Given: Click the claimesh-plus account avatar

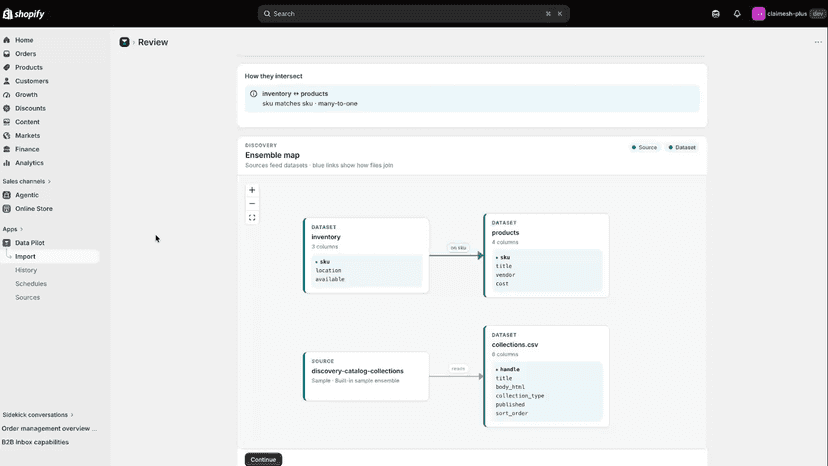Looking at the screenshot, I should click(x=758, y=14).
